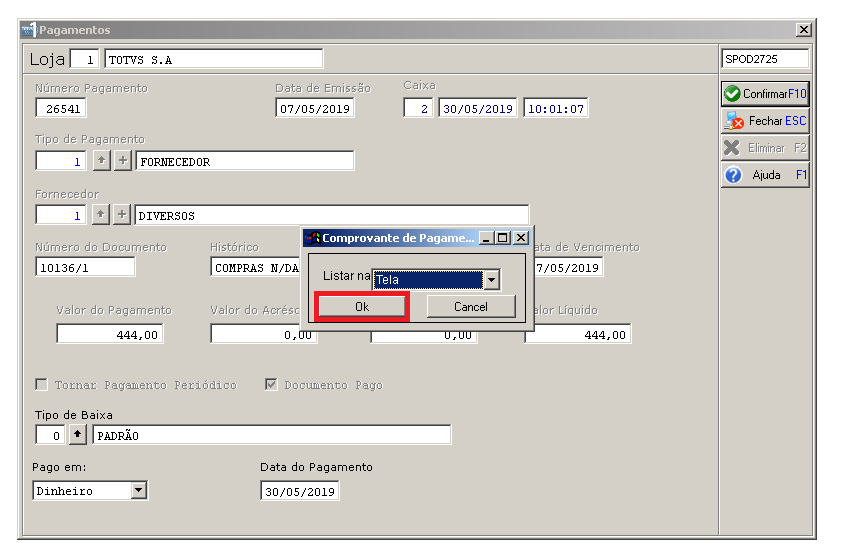The height and width of the screenshot is (548, 845).
Task: Click the Comprovante dialog title icon
Action: (313, 238)
